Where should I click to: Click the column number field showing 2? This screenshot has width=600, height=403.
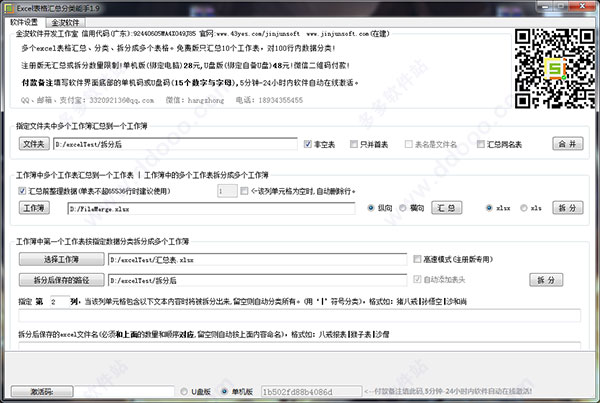[60, 302]
